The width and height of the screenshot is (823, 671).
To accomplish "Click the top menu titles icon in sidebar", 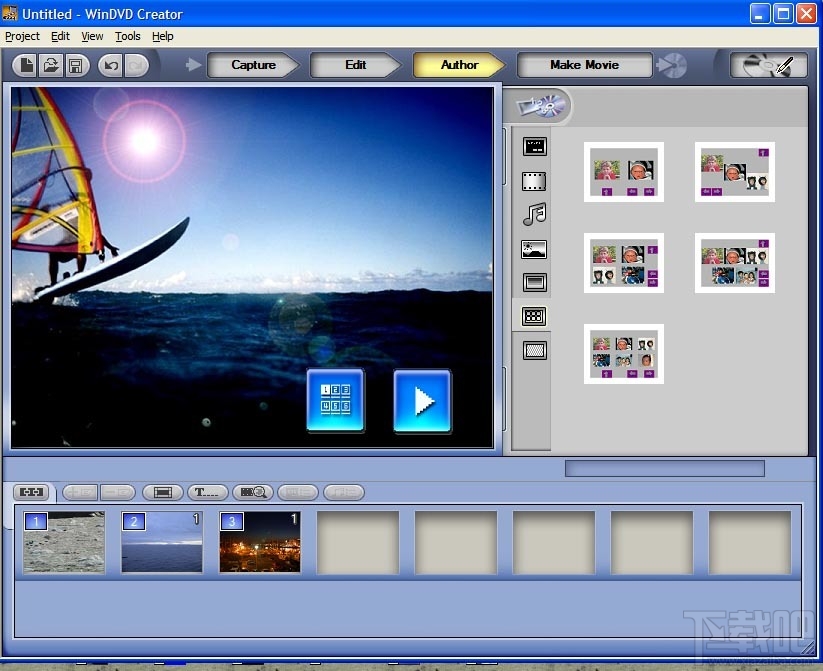I will tap(534, 147).
